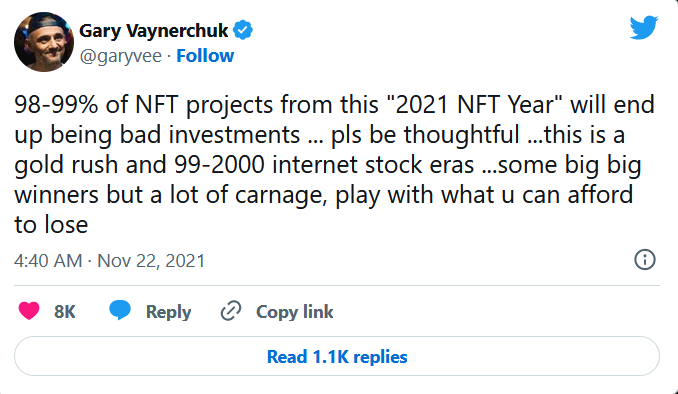Viewport: 678px width, 394px height.
Task: Click the blue reply speech bubble icon
Action: pos(120,311)
